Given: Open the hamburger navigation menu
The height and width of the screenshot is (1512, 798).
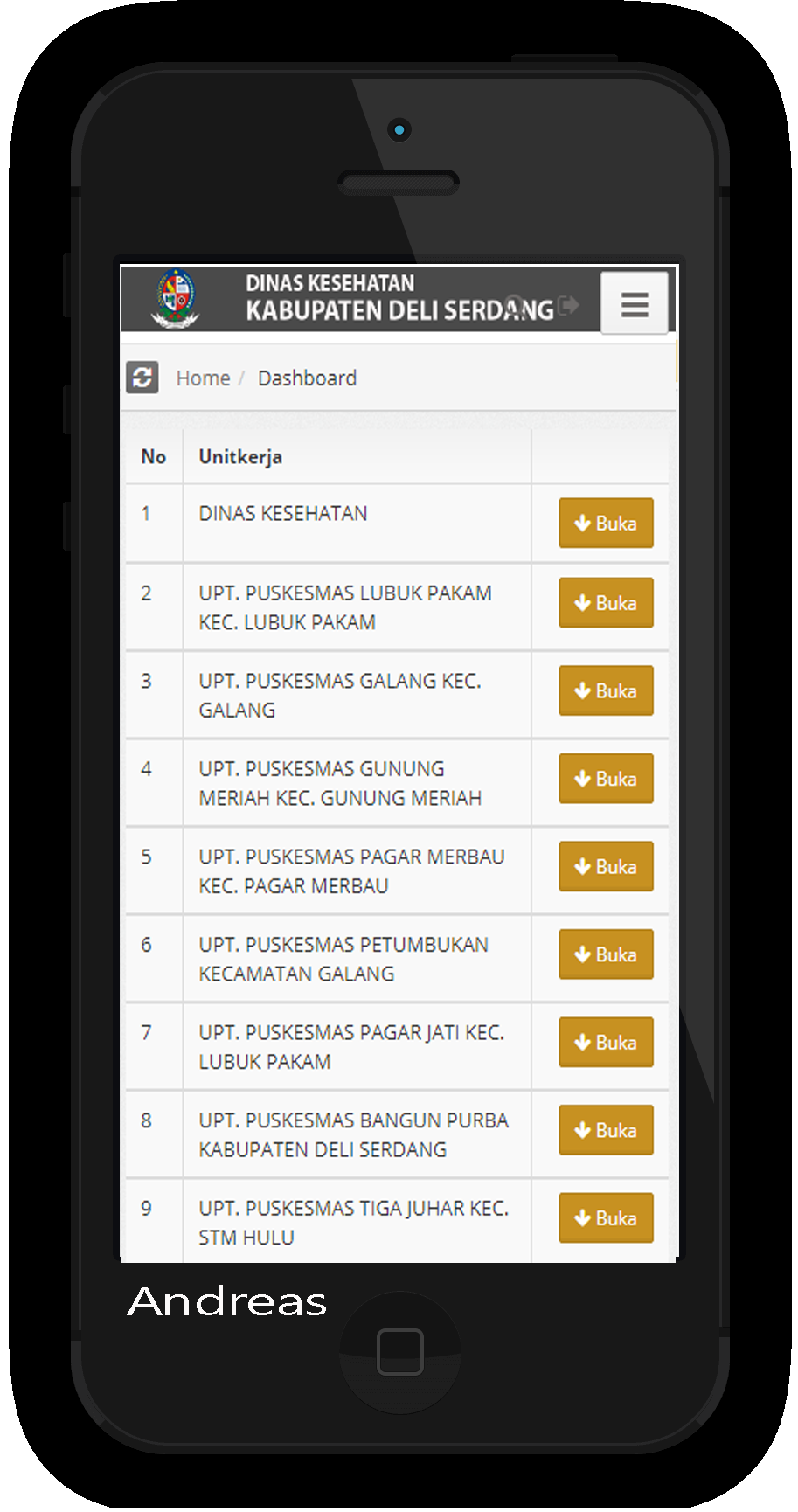Looking at the screenshot, I should (x=634, y=304).
